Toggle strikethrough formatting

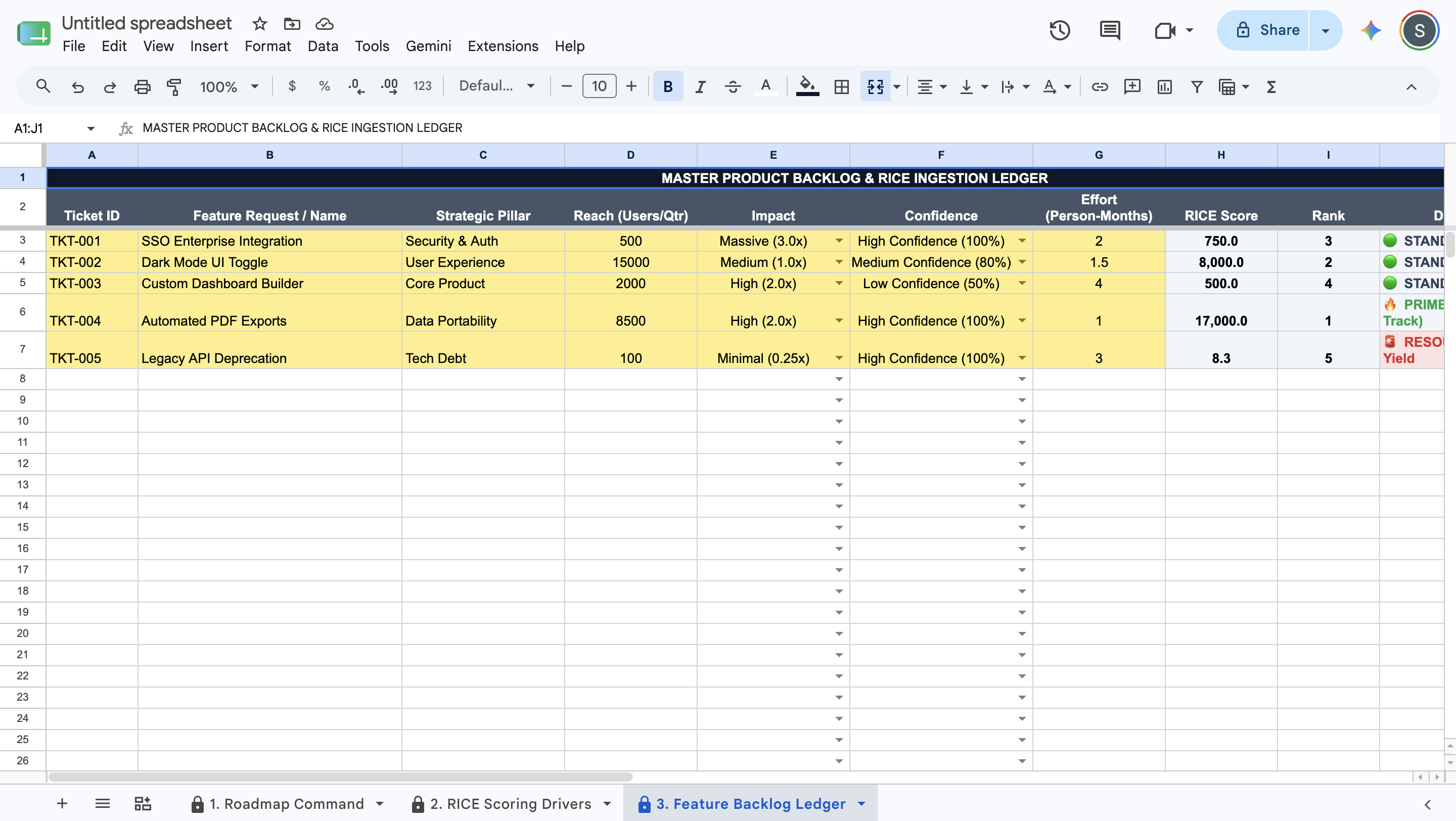(733, 86)
